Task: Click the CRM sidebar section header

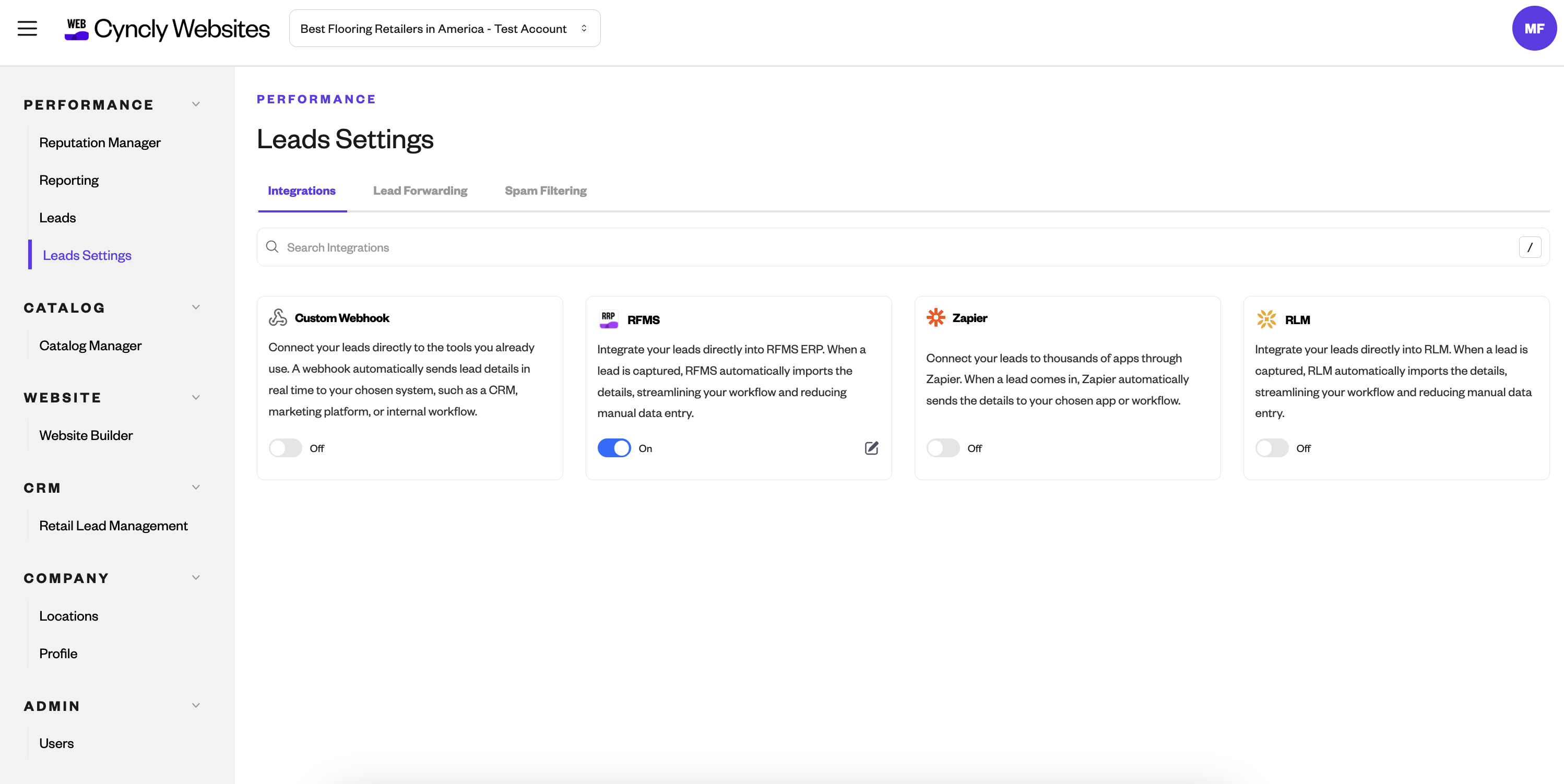Action: [42, 488]
